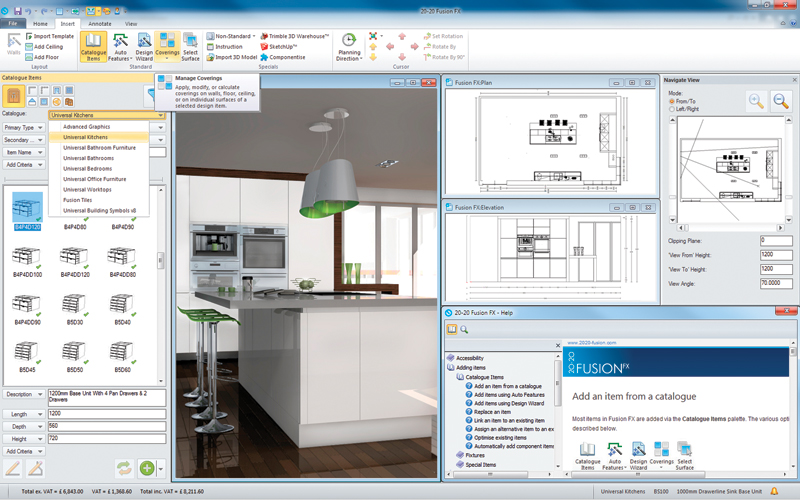Activate the Select Surface tool
Viewport: 800px width, 500px height.
(190, 47)
